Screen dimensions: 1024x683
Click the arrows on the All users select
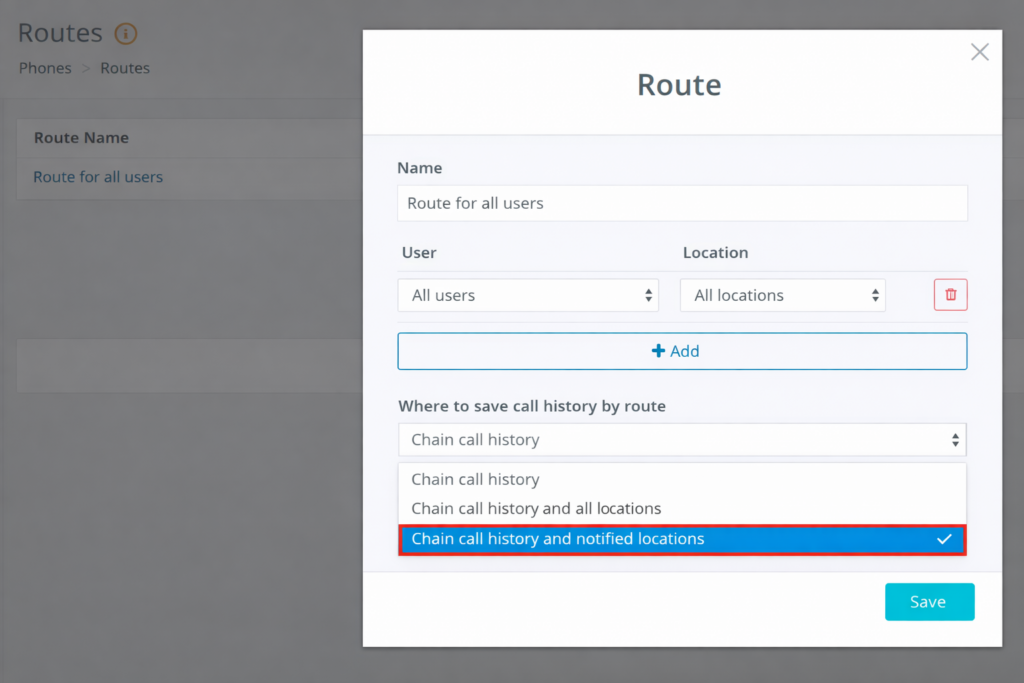coord(648,296)
